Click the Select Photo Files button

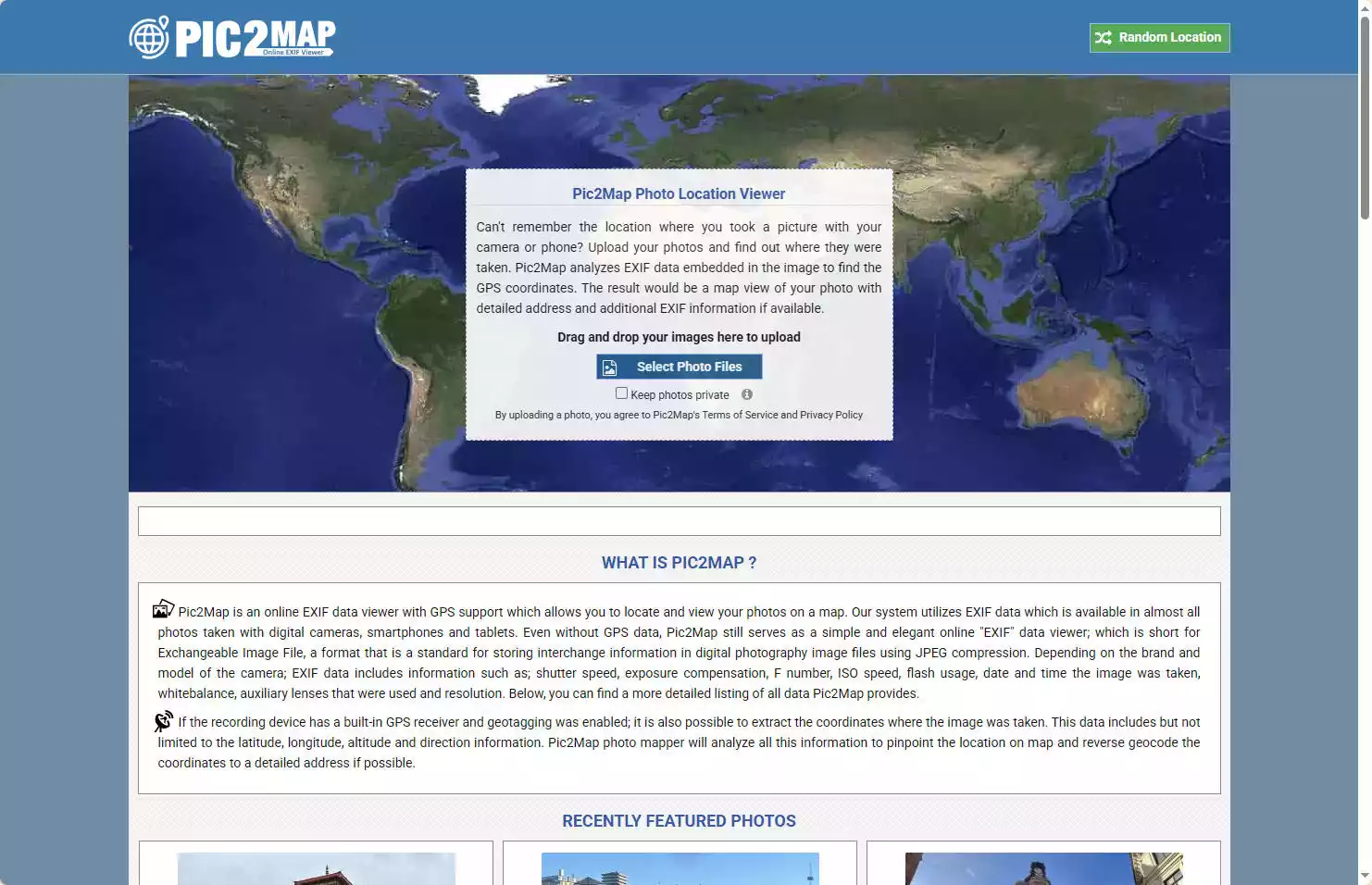pos(679,367)
